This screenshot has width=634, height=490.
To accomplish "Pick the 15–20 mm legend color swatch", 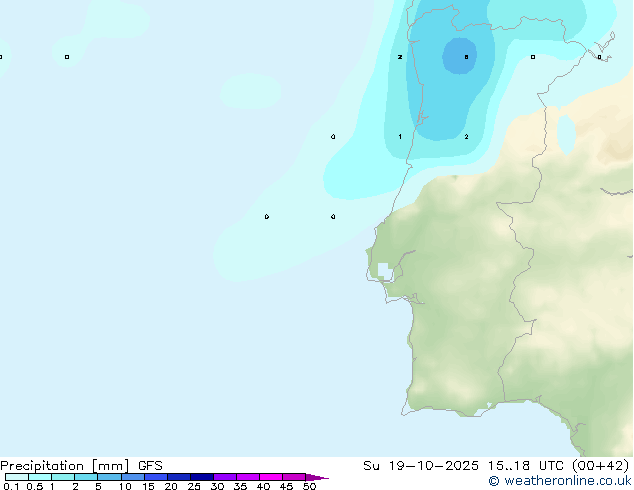I will pos(156,477).
